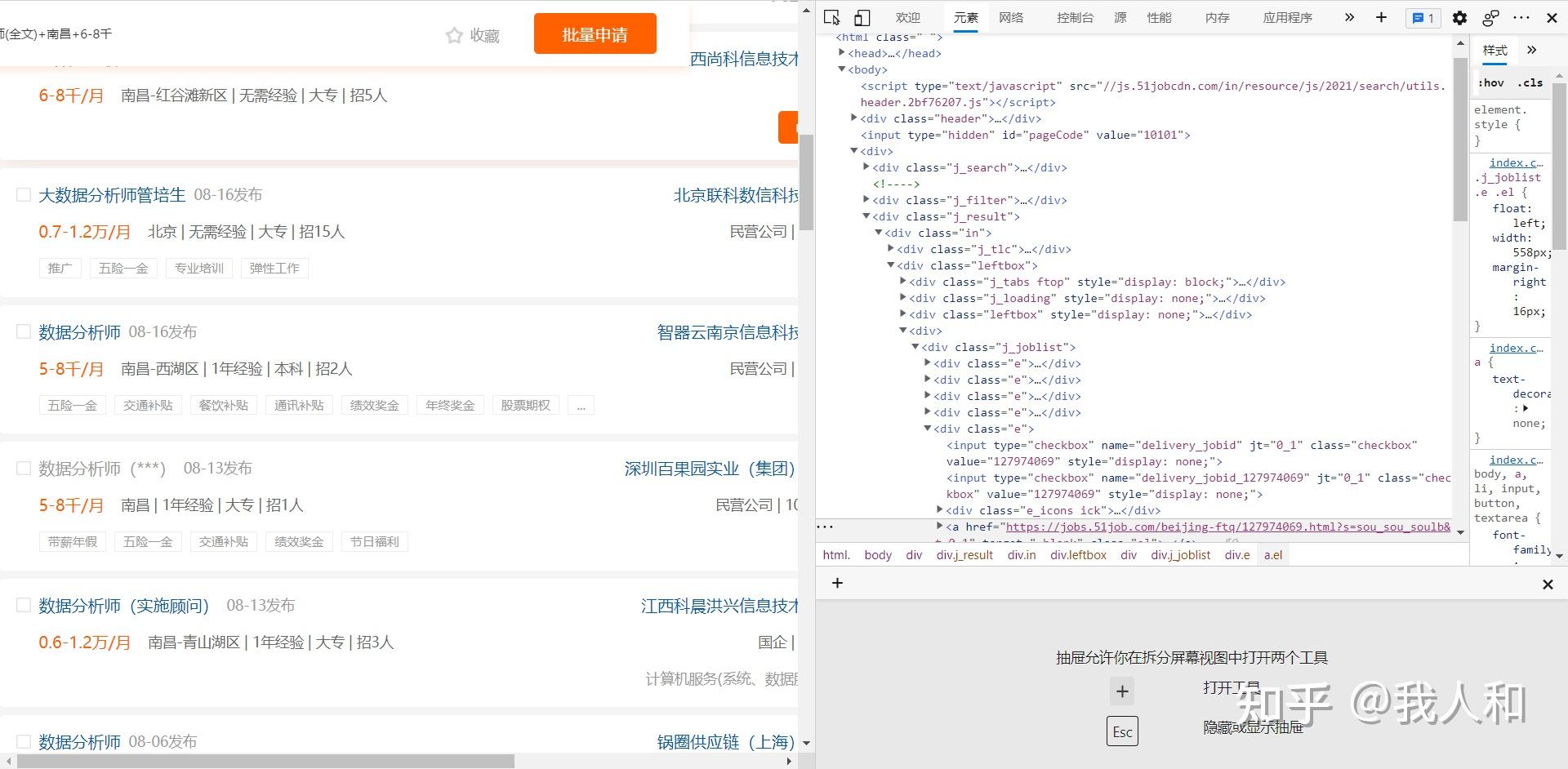The width and height of the screenshot is (1568, 769).
Task: Tick checkbox for 数据分析师（实施顾问）job
Action: pos(24,605)
